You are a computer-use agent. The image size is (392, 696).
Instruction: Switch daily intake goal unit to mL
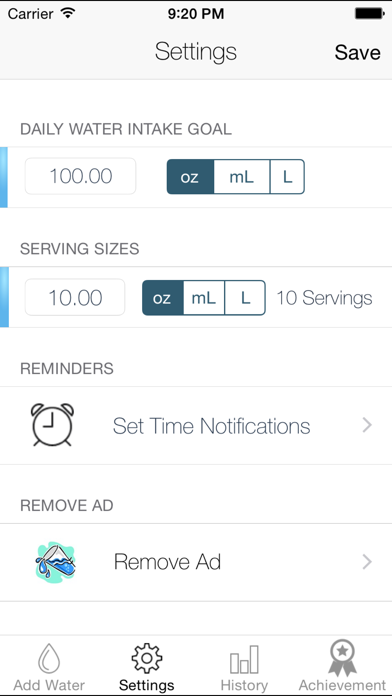242,177
